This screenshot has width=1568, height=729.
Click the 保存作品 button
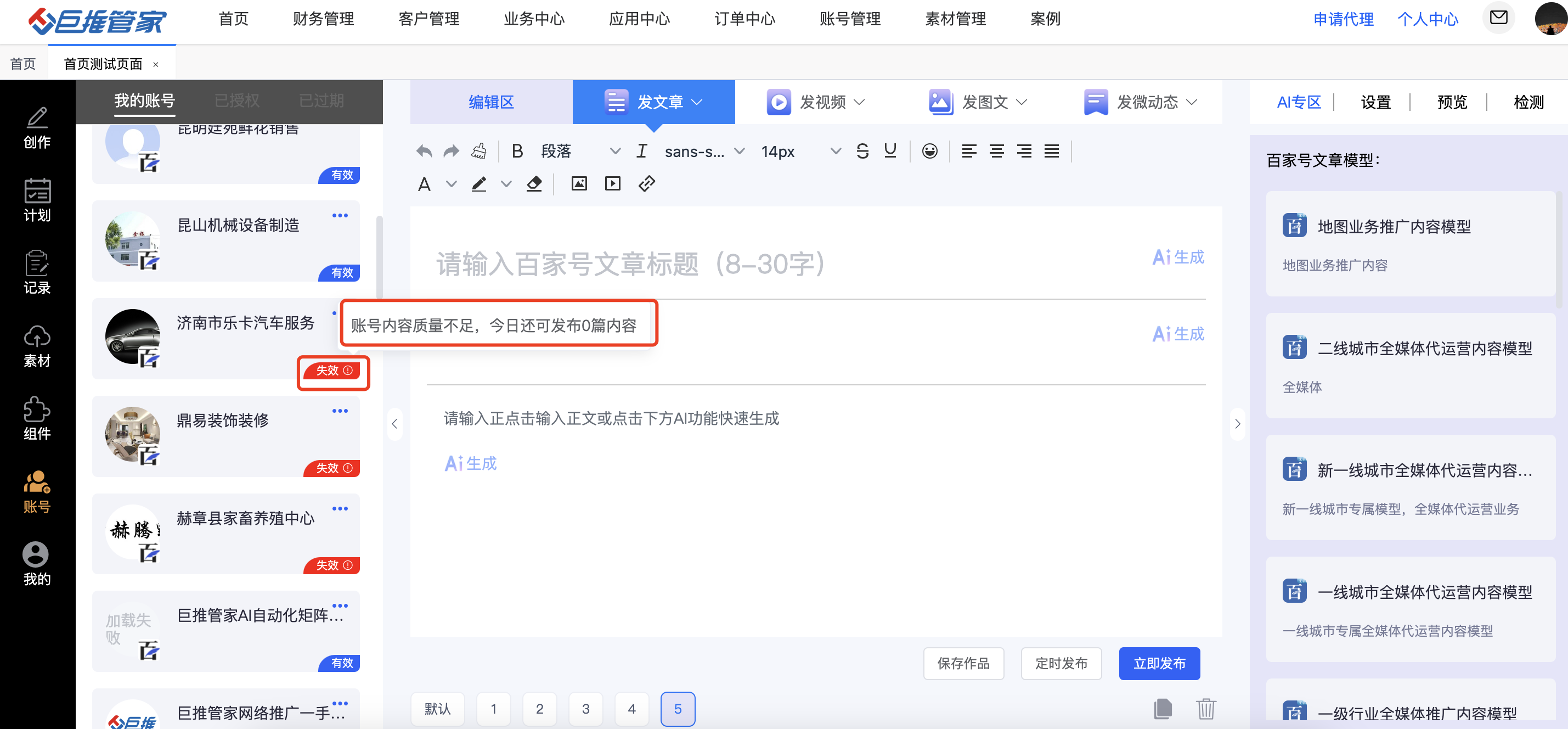pyautogui.click(x=963, y=663)
